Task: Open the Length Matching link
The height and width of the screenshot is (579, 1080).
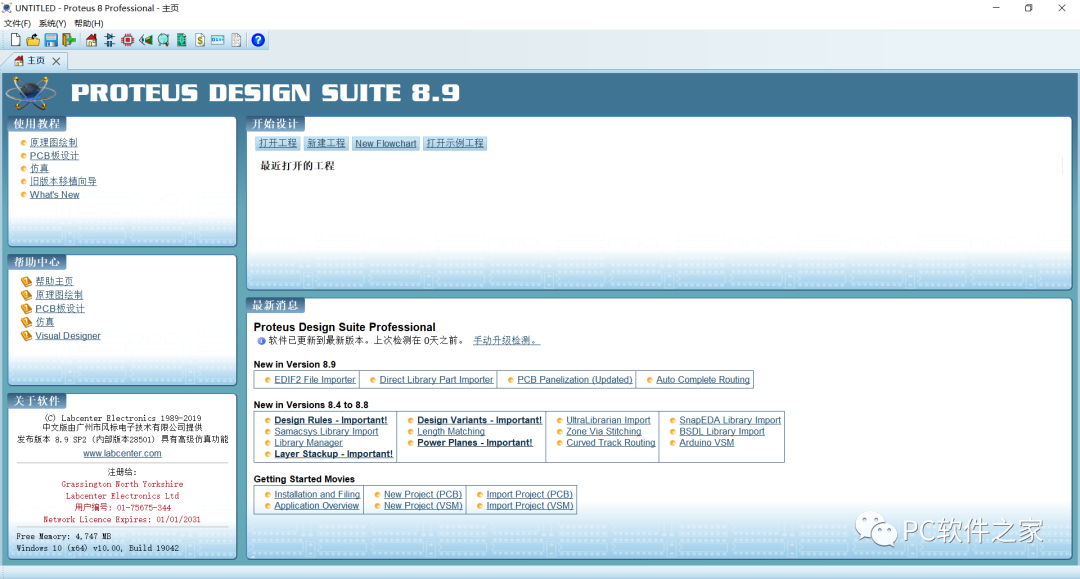Action: (451, 432)
